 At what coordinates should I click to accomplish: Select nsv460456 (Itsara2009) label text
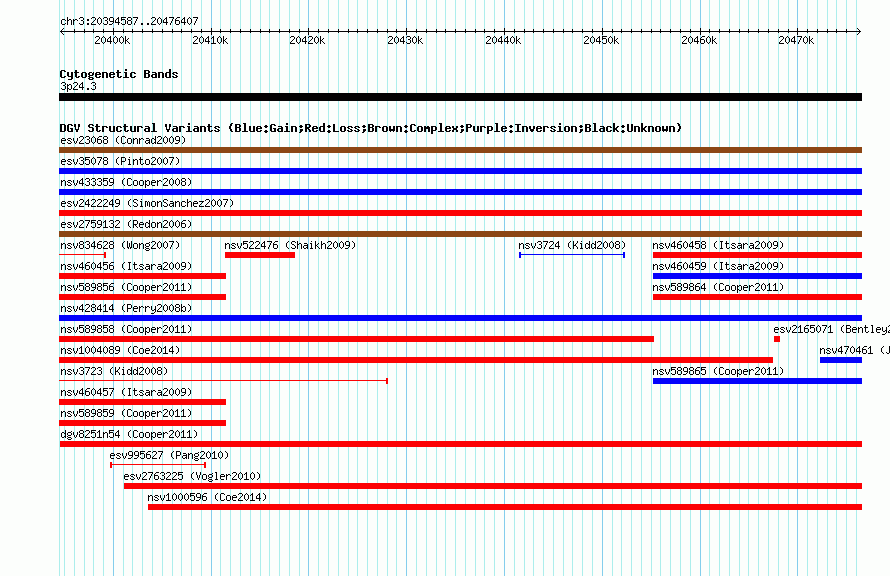(126, 266)
